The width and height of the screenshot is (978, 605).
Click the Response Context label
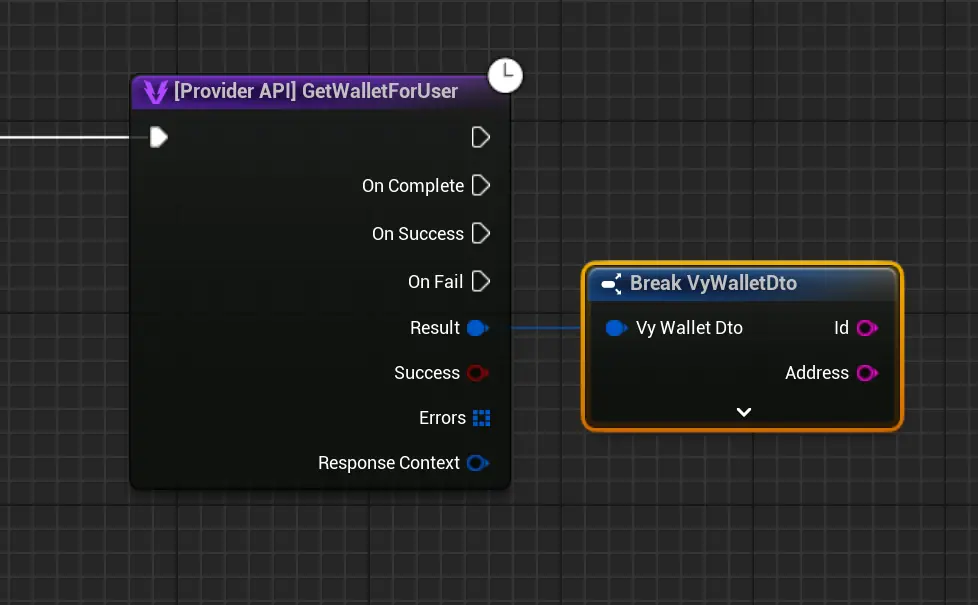click(389, 463)
